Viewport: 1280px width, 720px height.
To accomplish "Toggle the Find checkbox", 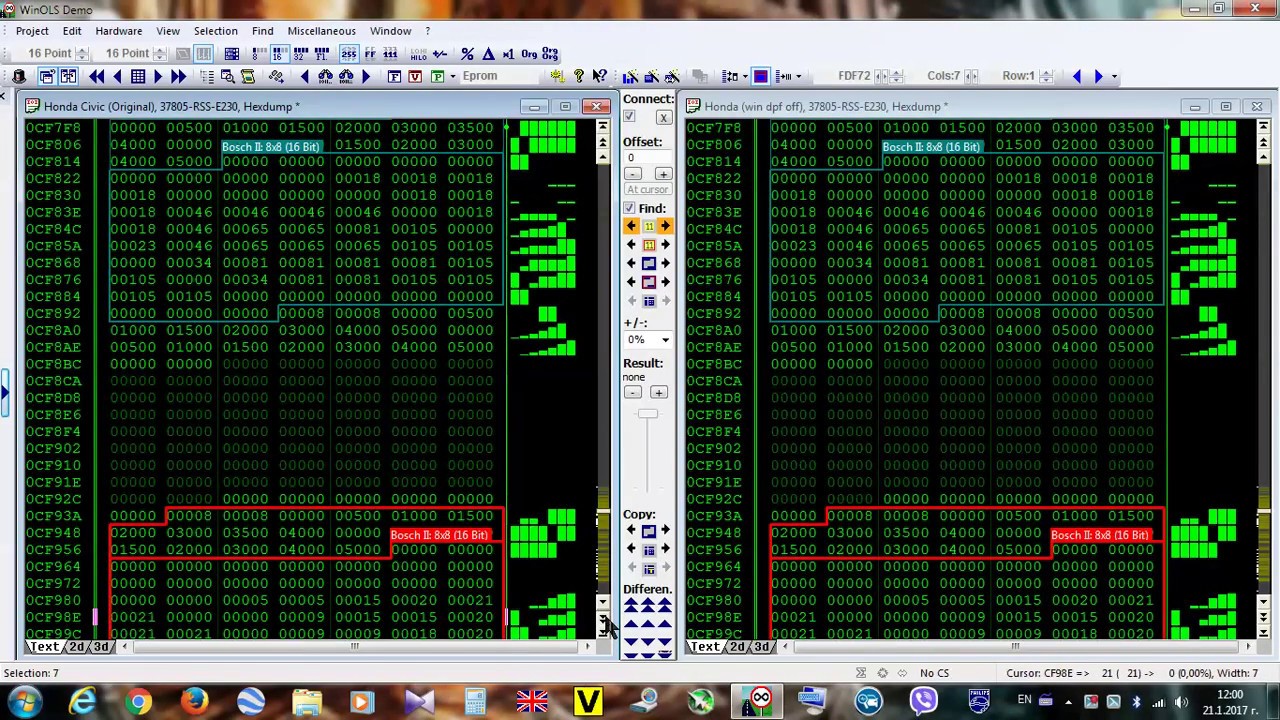I will click(629, 208).
